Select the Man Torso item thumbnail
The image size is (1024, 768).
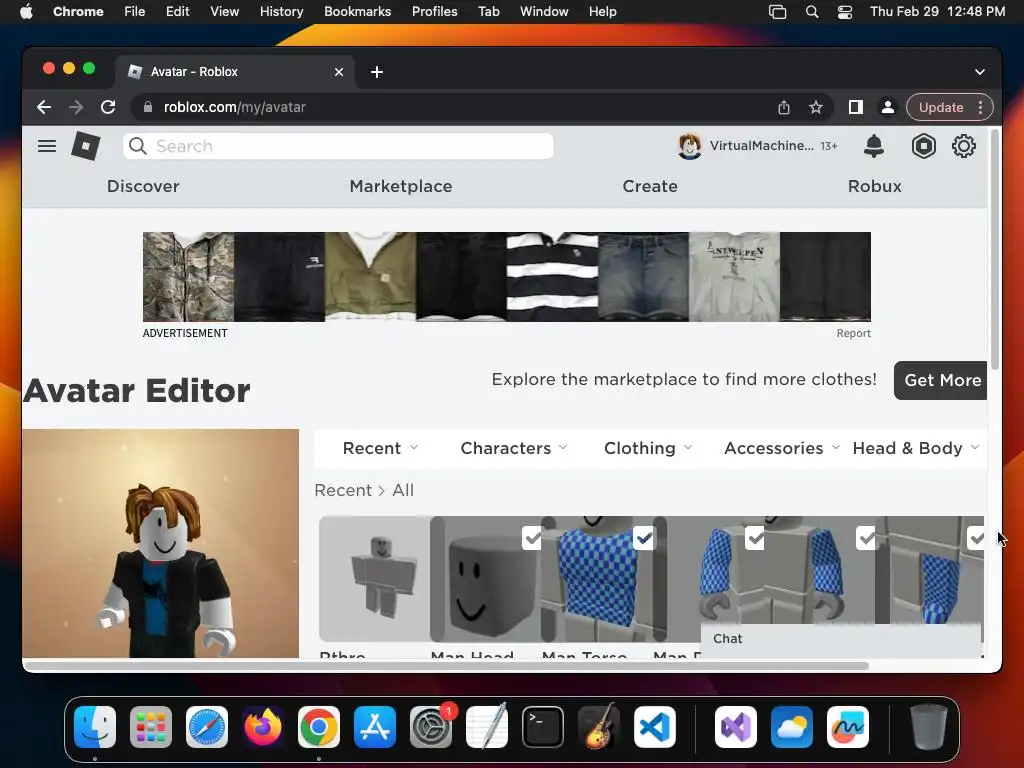click(597, 579)
